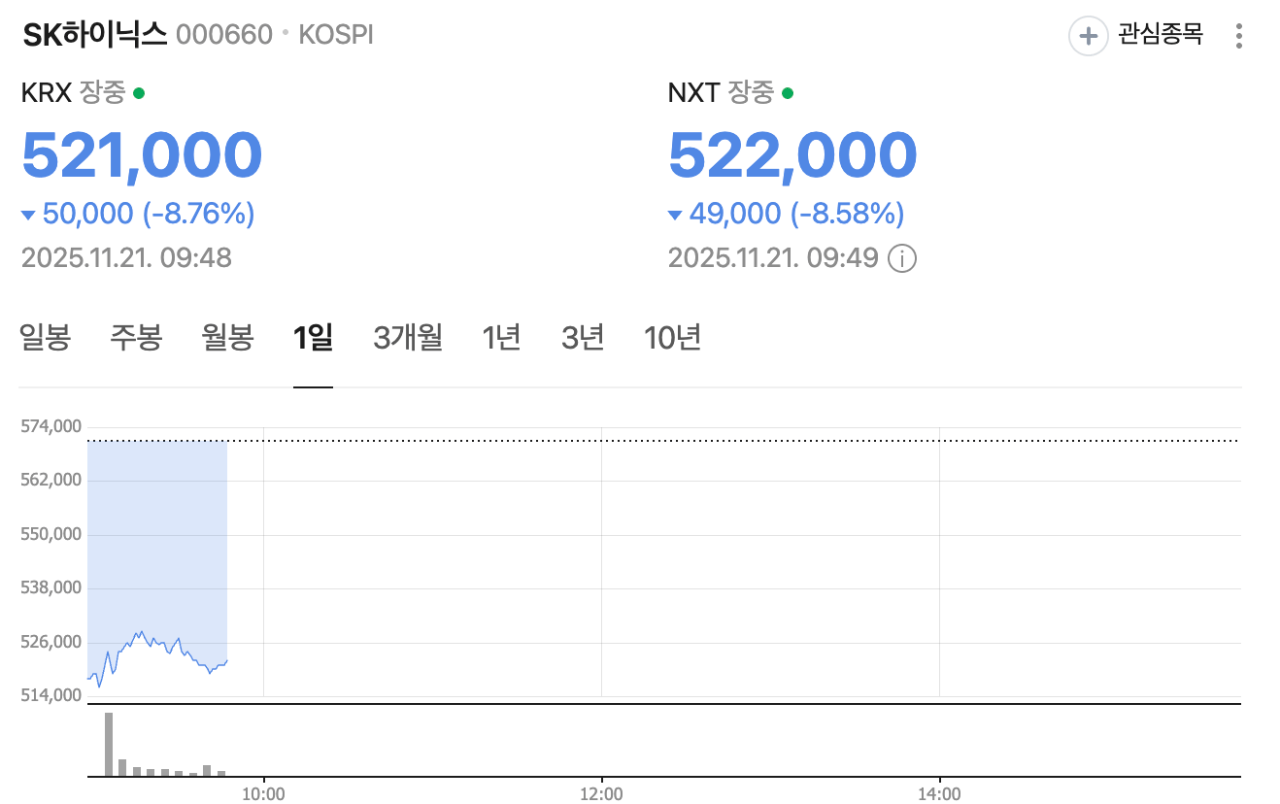Click the SK하이닉스 stock name
The height and width of the screenshot is (804, 1280).
94,35
